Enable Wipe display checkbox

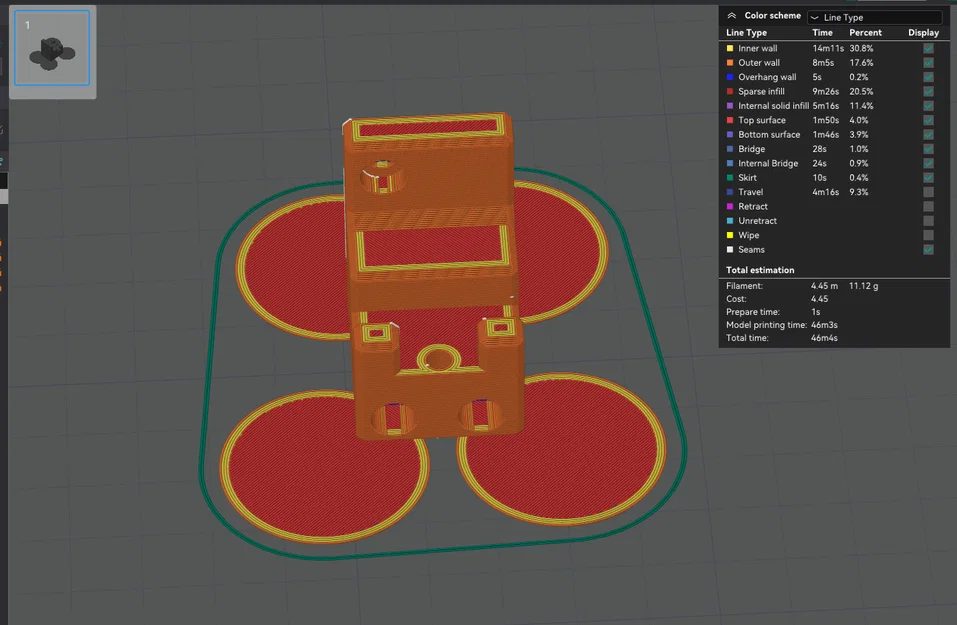pos(928,235)
